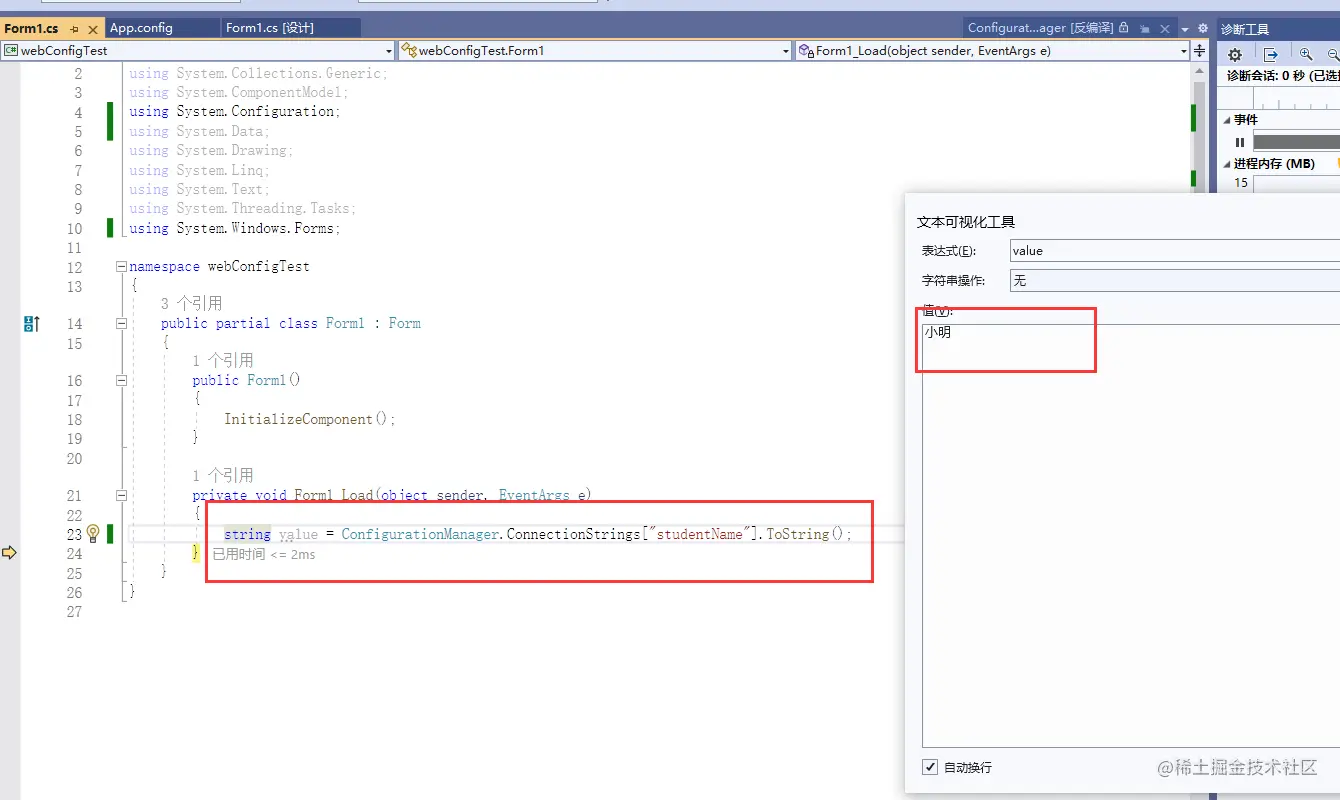Click using System.Configuration on line 4
The image size is (1340, 800).
click(x=235, y=112)
